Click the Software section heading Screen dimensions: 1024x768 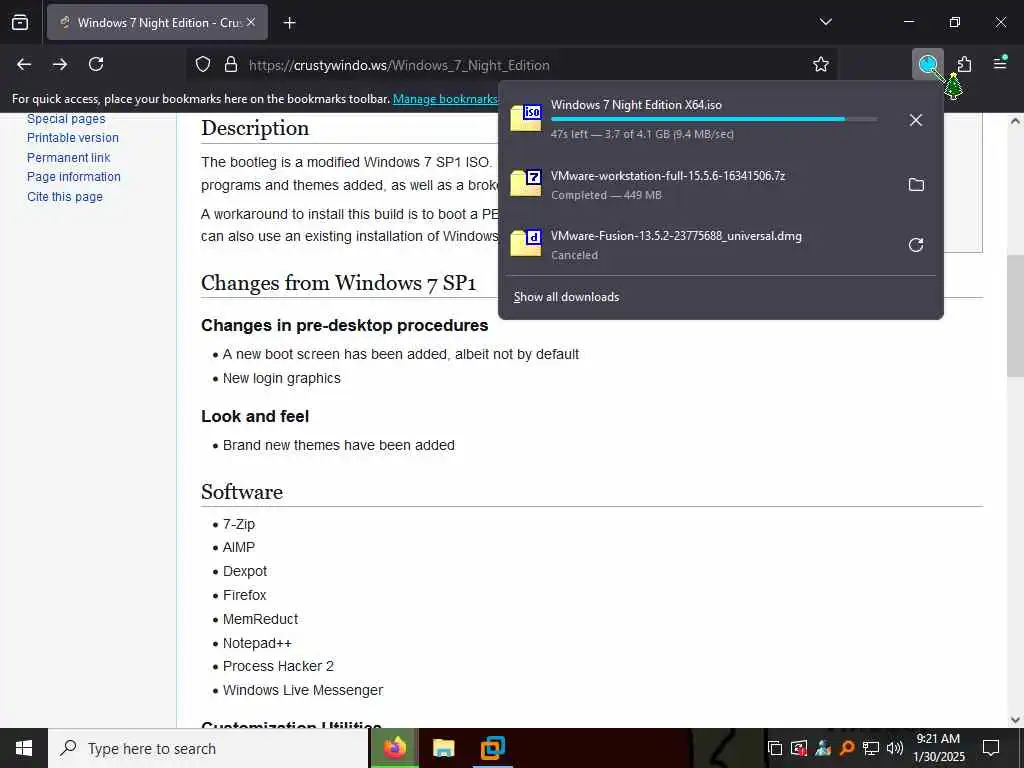click(x=242, y=492)
